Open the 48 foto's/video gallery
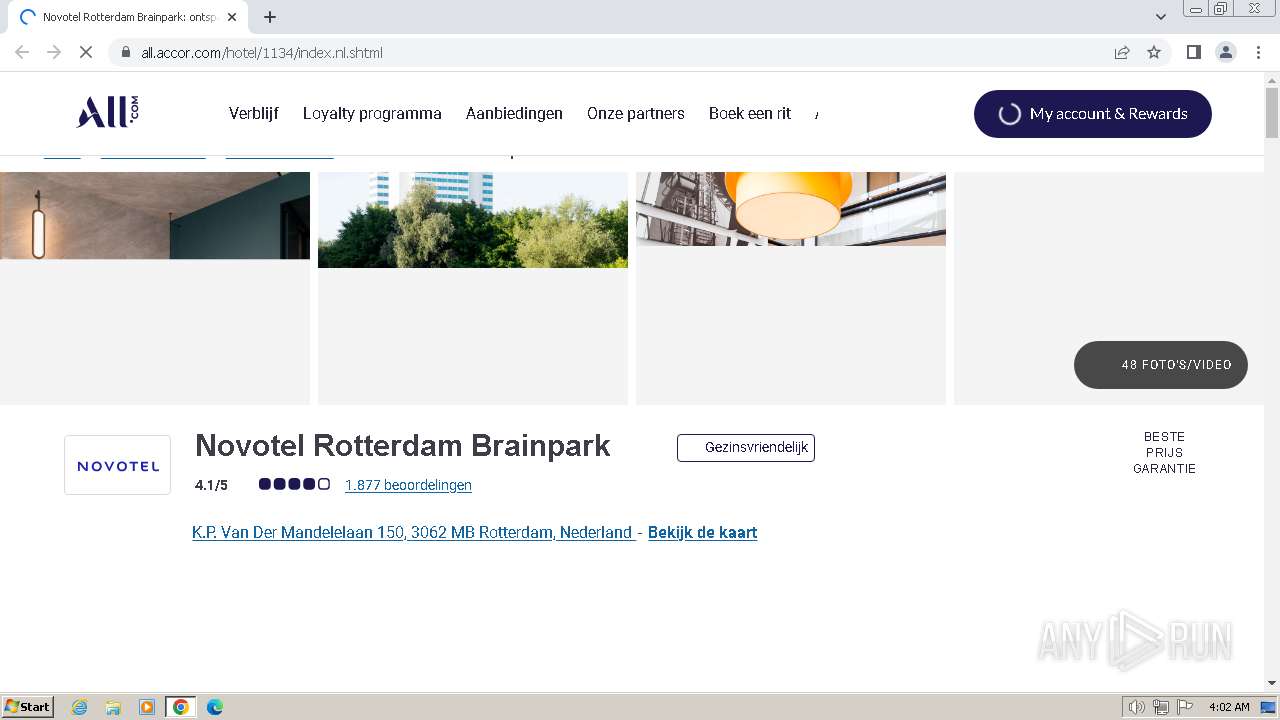Viewport: 1280px width, 720px height. (x=1161, y=365)
